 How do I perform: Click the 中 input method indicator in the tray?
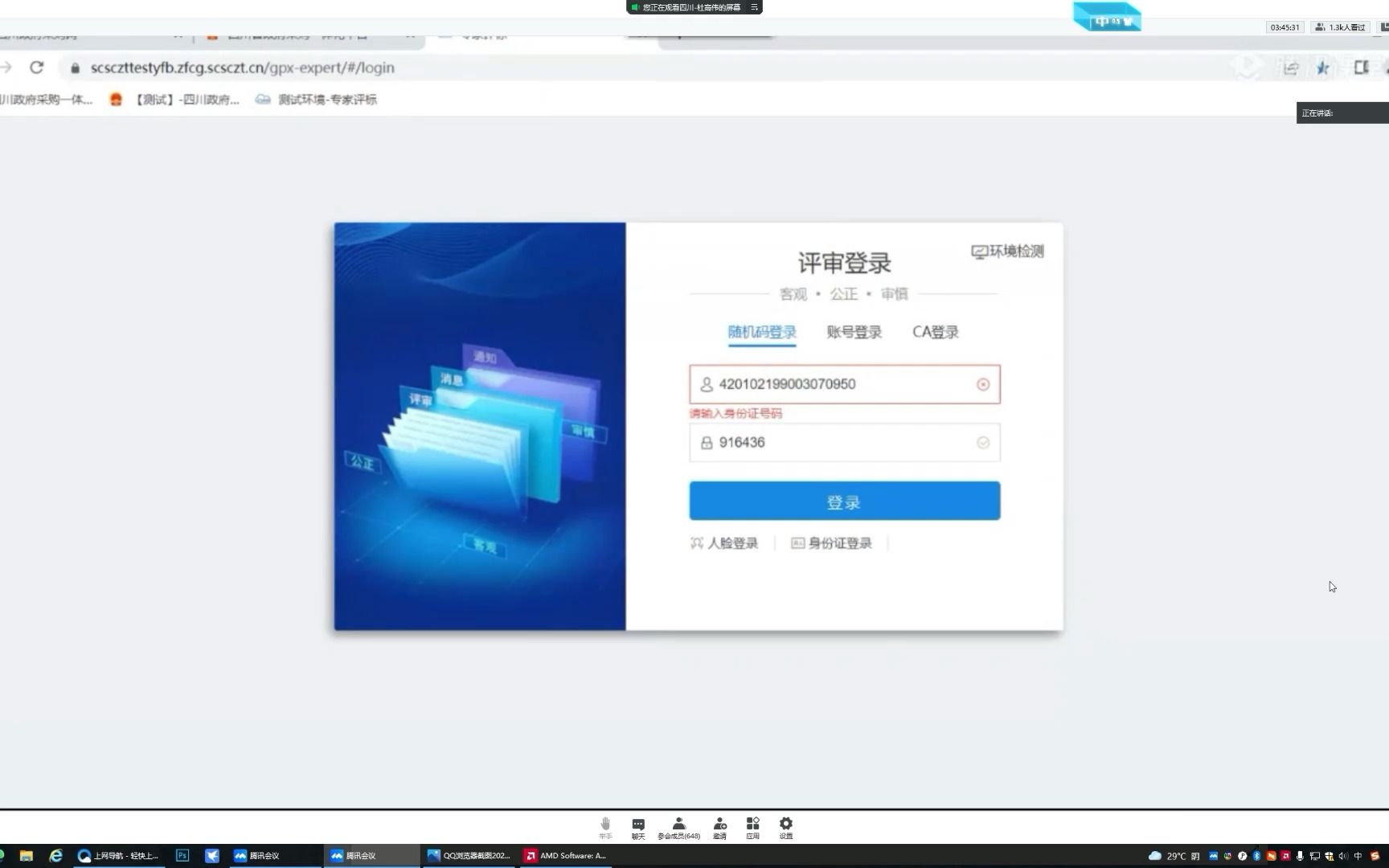click(1358, 856)
